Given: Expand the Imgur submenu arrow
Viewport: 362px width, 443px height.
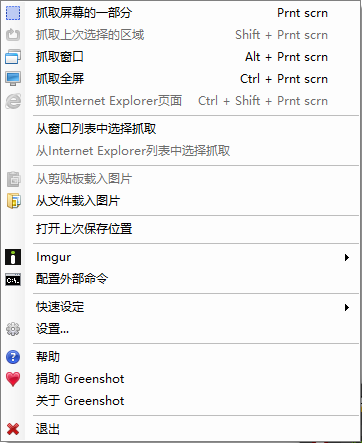Looking at the screenshot, I should tap(347, 257).
